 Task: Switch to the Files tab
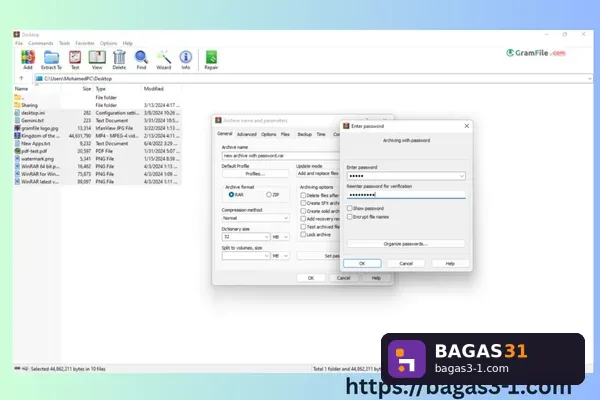click(x=285, y=134)
